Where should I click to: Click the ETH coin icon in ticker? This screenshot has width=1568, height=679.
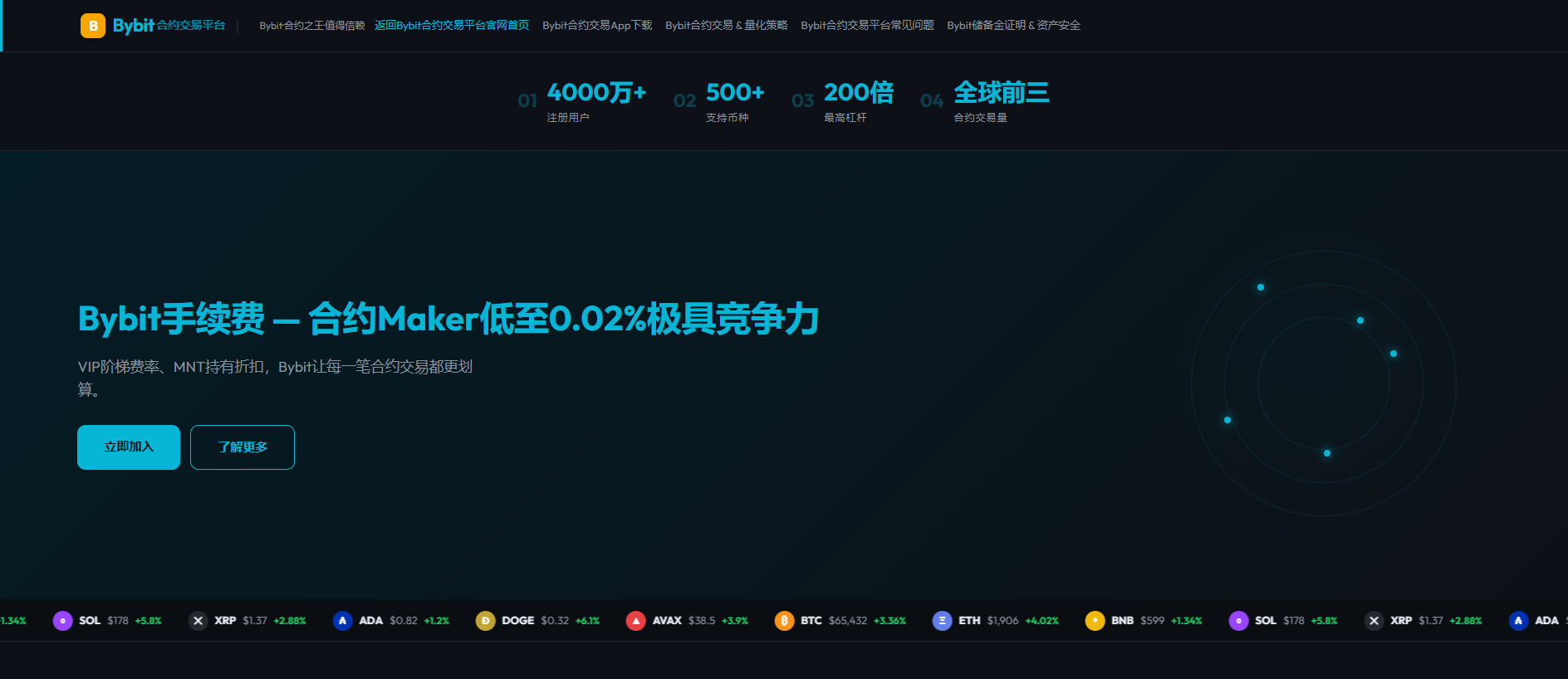coord(942,621)
